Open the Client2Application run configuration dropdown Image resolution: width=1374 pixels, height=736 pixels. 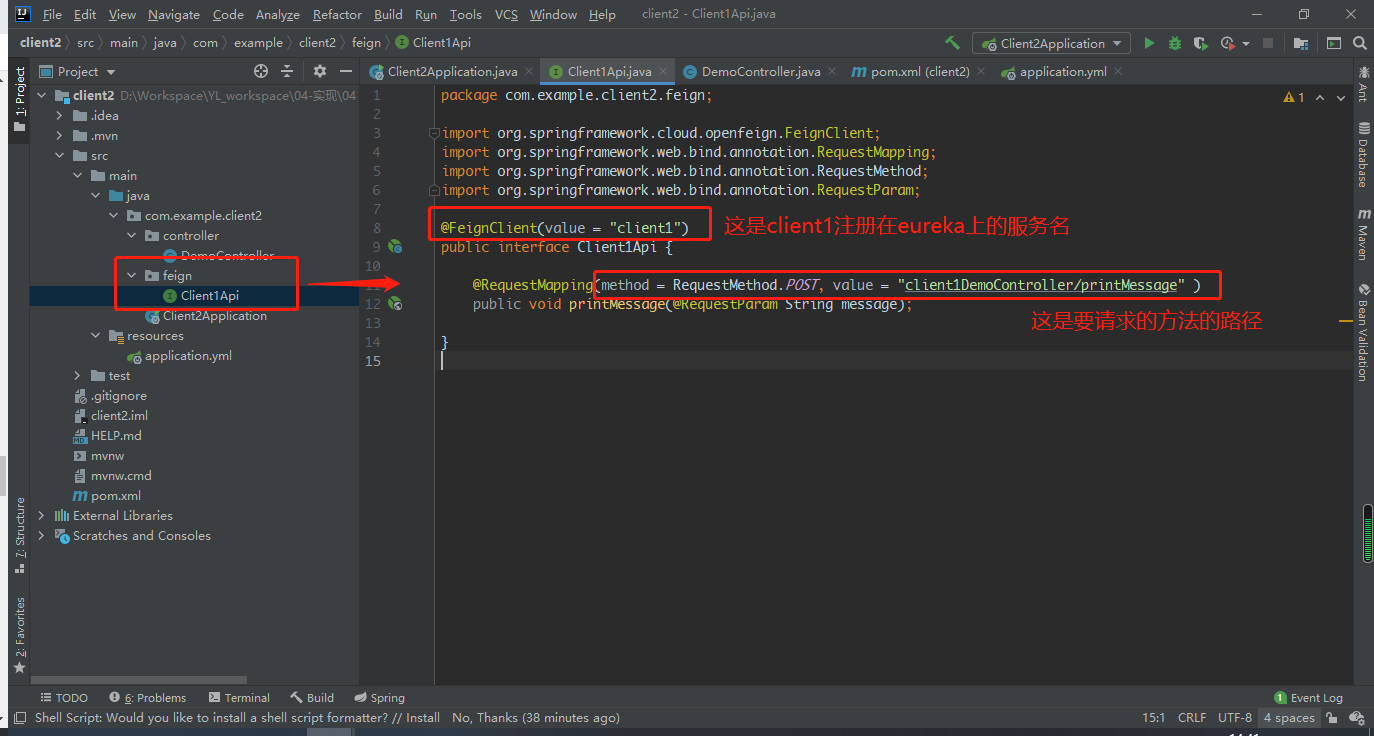tap(1051, 43)
